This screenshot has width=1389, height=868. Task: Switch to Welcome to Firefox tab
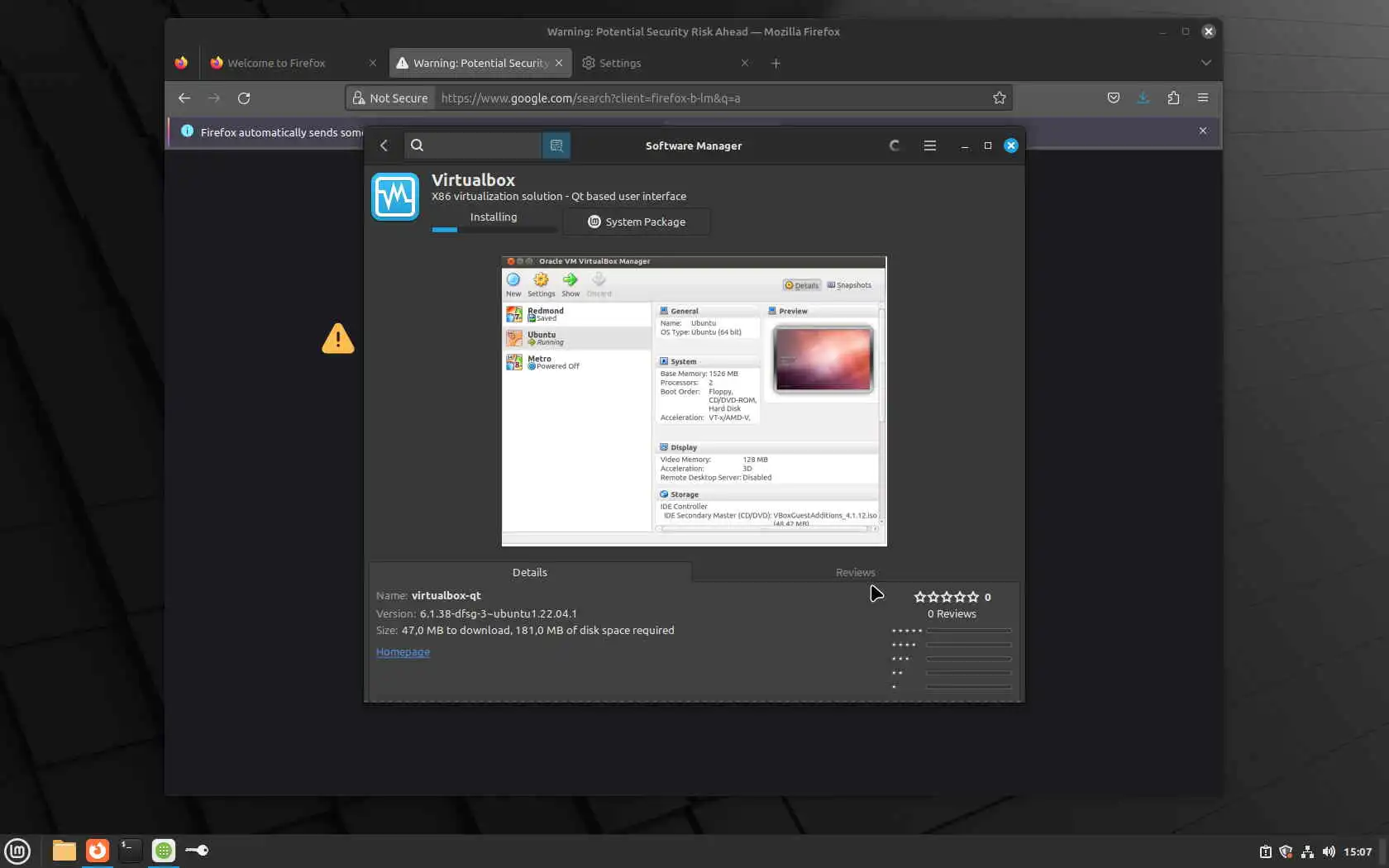285,63
